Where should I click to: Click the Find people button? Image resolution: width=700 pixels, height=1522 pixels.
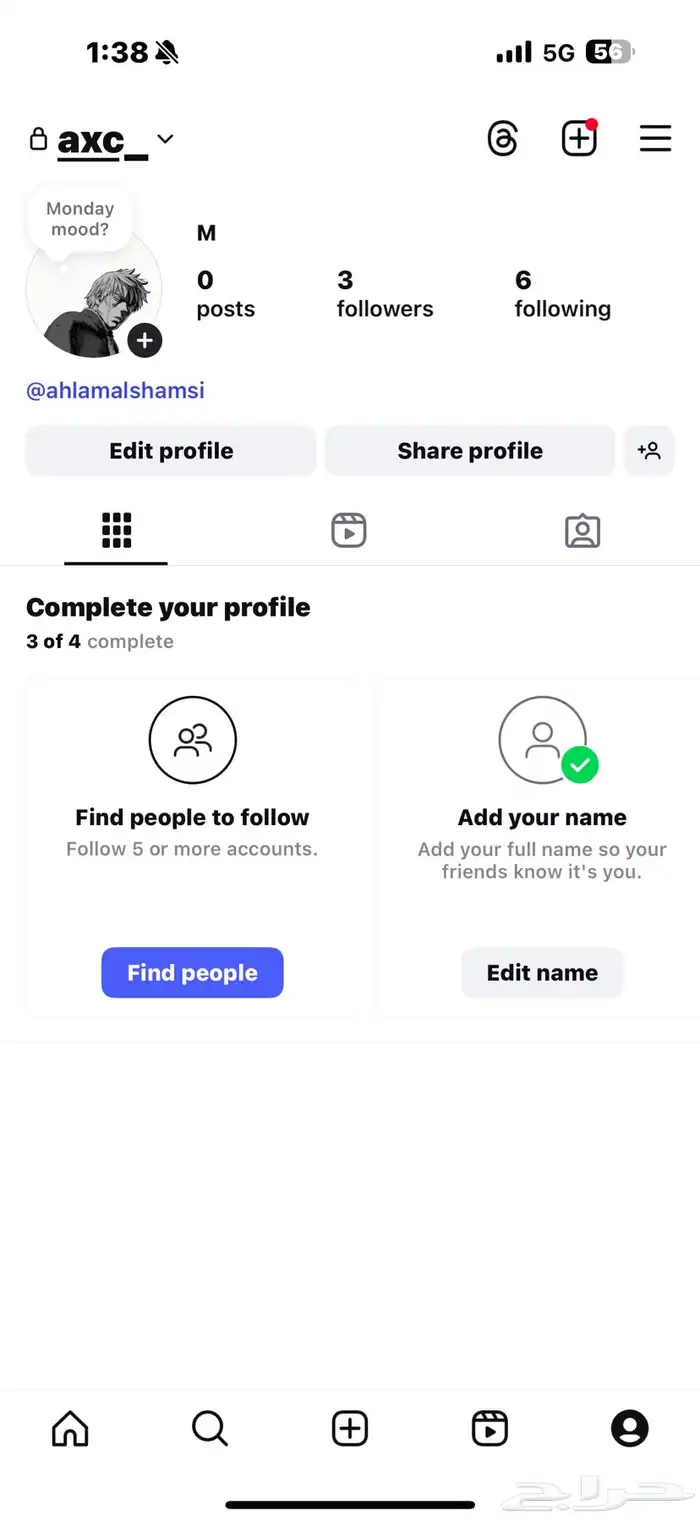pos(192,973)
